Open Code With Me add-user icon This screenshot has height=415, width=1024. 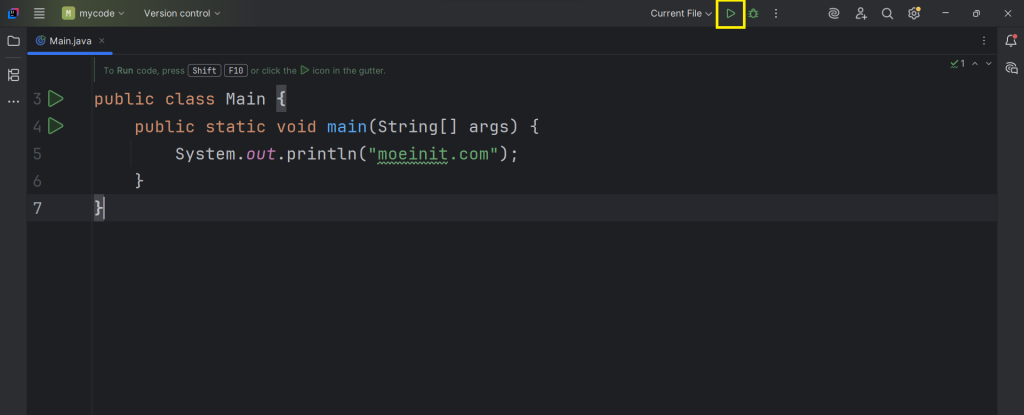tap(861, 13)
